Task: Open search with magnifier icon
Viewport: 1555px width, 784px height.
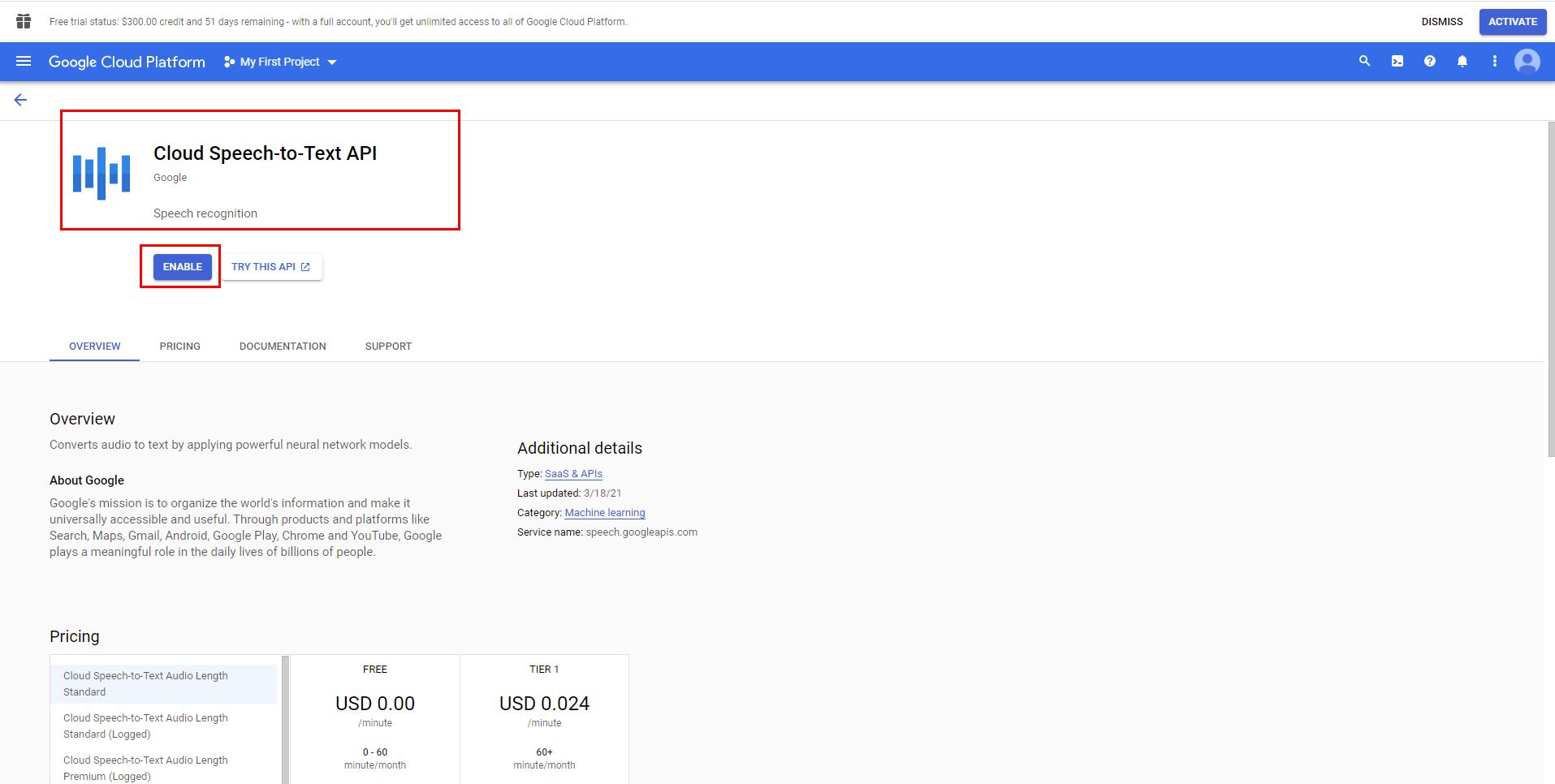Action: click(1364, 62)
